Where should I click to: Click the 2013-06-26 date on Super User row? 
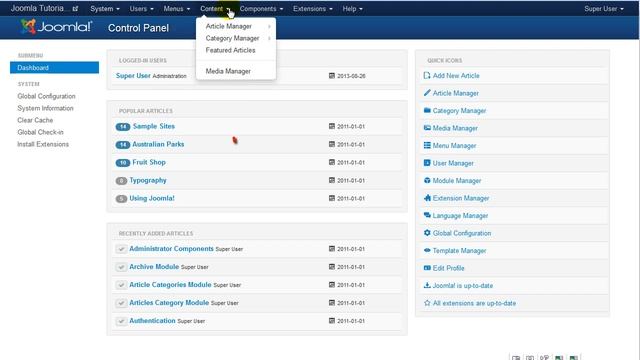pos(351,76)
